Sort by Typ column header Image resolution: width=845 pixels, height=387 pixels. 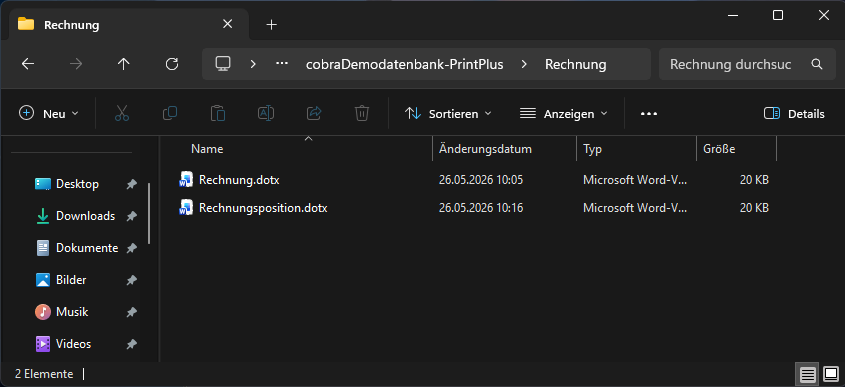(x=592, y=149)
